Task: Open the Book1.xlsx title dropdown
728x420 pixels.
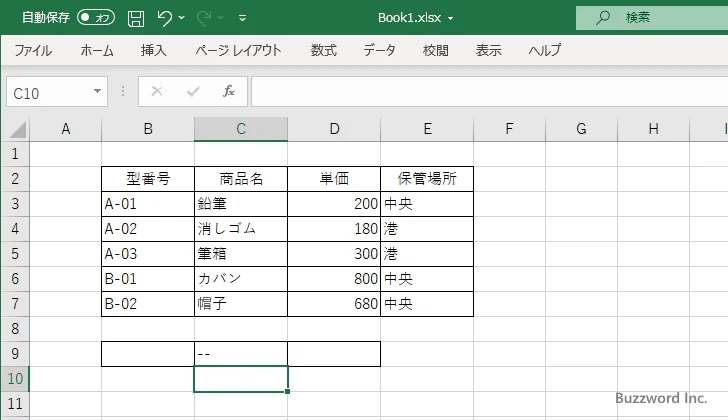Action: [450, 18]
